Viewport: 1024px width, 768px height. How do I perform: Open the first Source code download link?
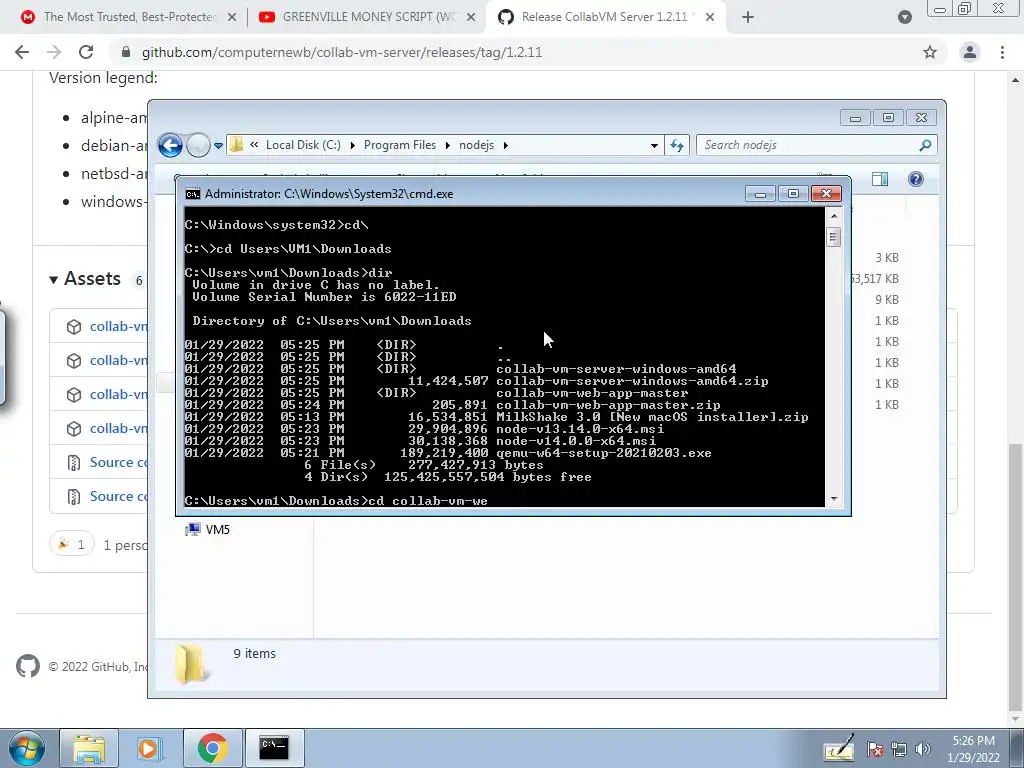point(118,462)
